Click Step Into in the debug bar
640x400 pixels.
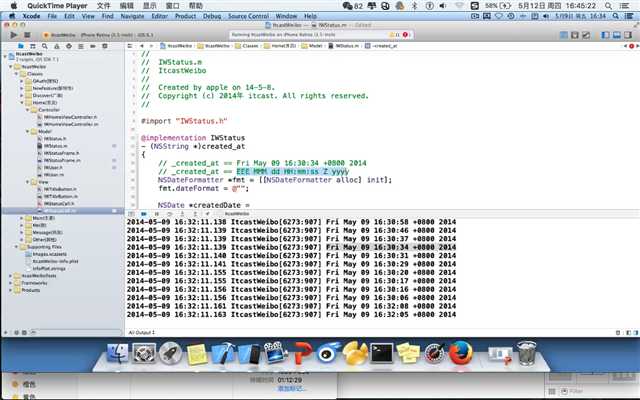(182, 213)
